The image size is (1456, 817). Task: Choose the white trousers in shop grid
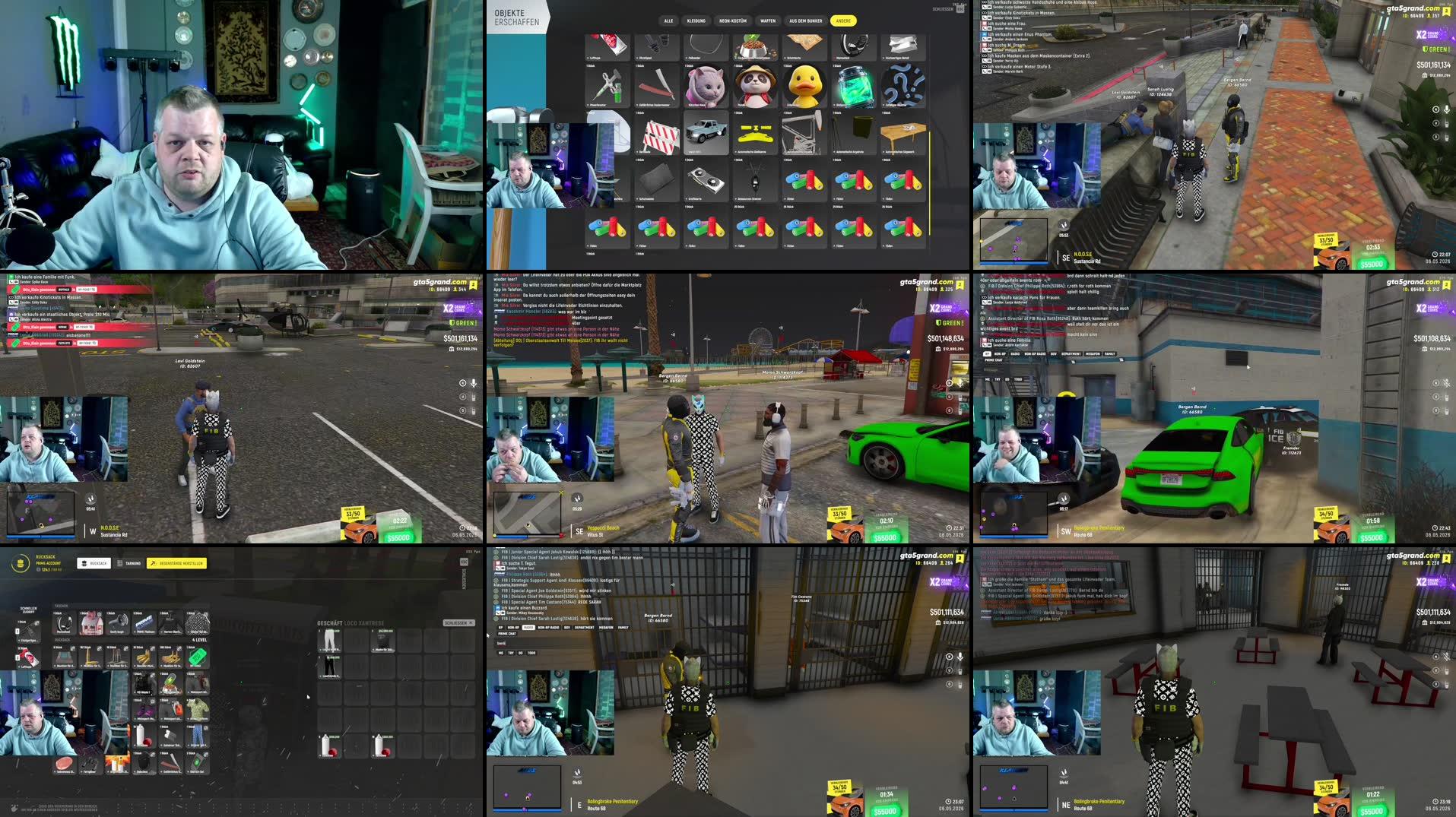coord(330,641)
